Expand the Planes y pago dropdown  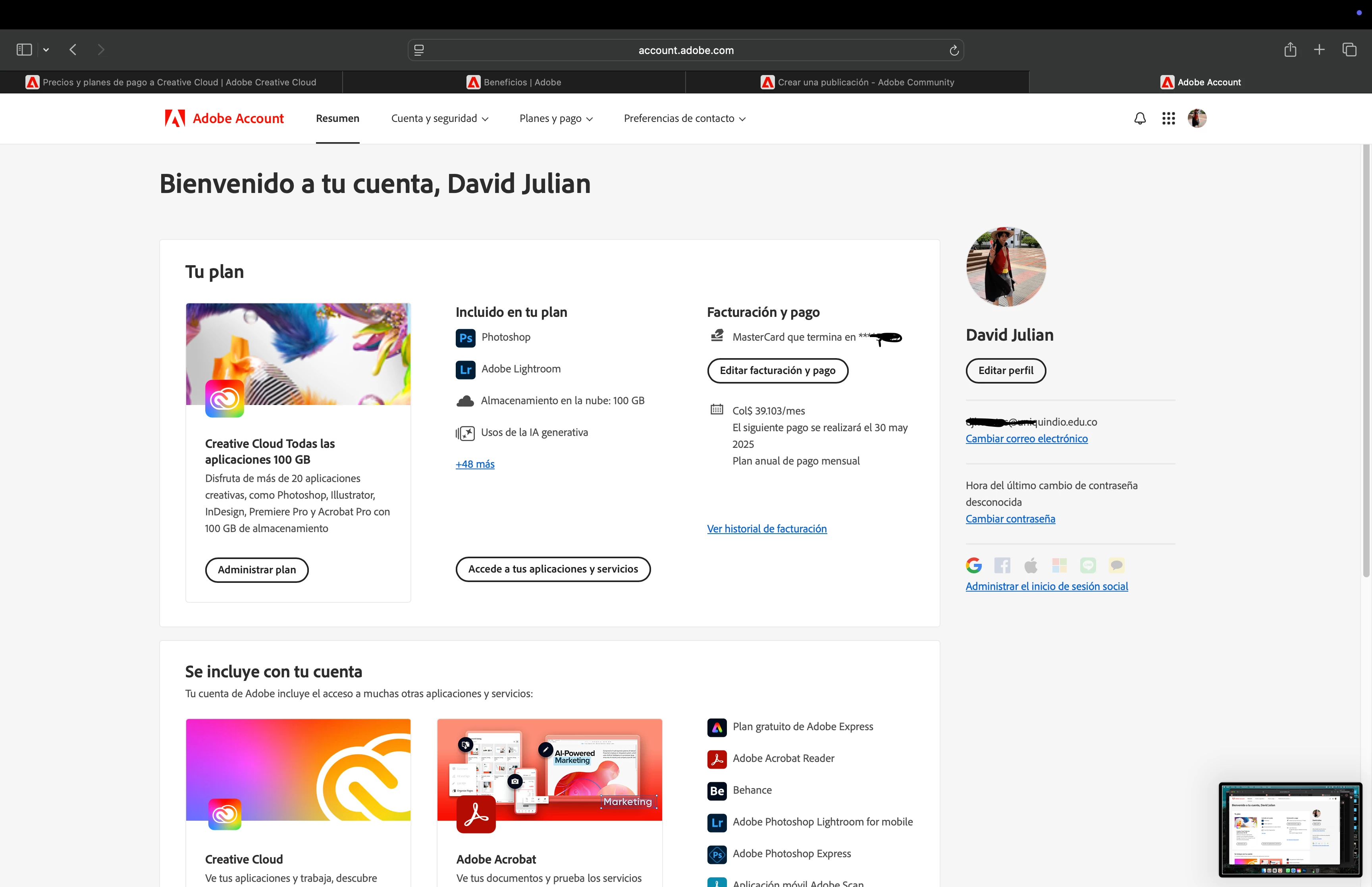556,119
